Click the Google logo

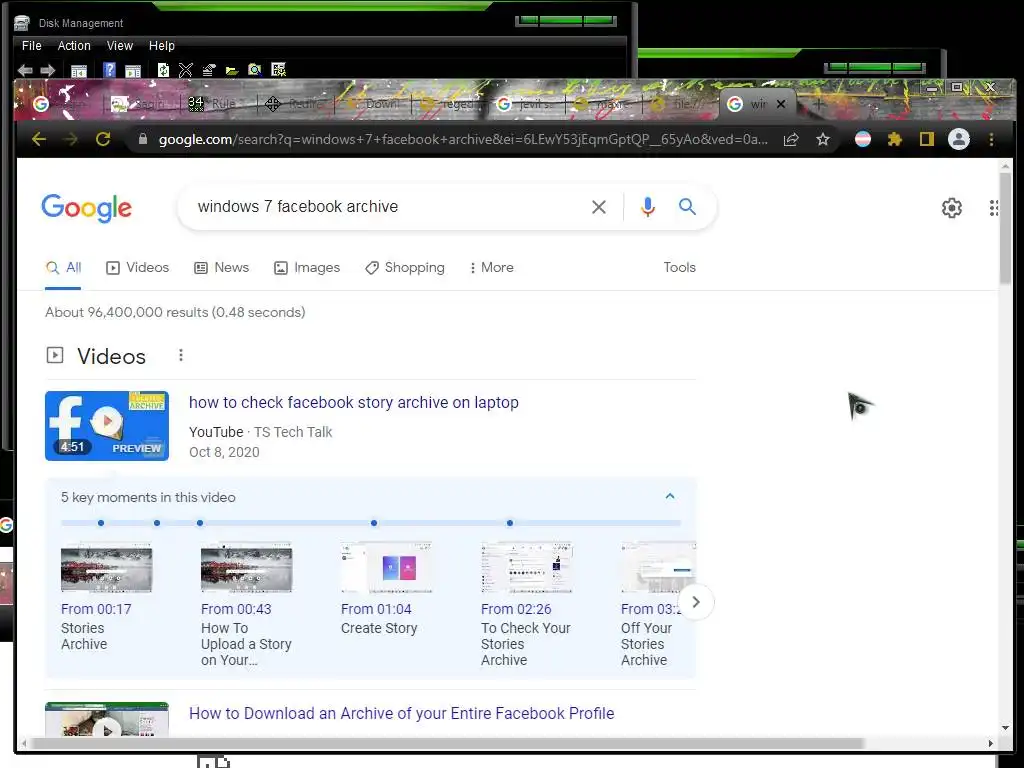pyautogui.click(x=86, y=208)
